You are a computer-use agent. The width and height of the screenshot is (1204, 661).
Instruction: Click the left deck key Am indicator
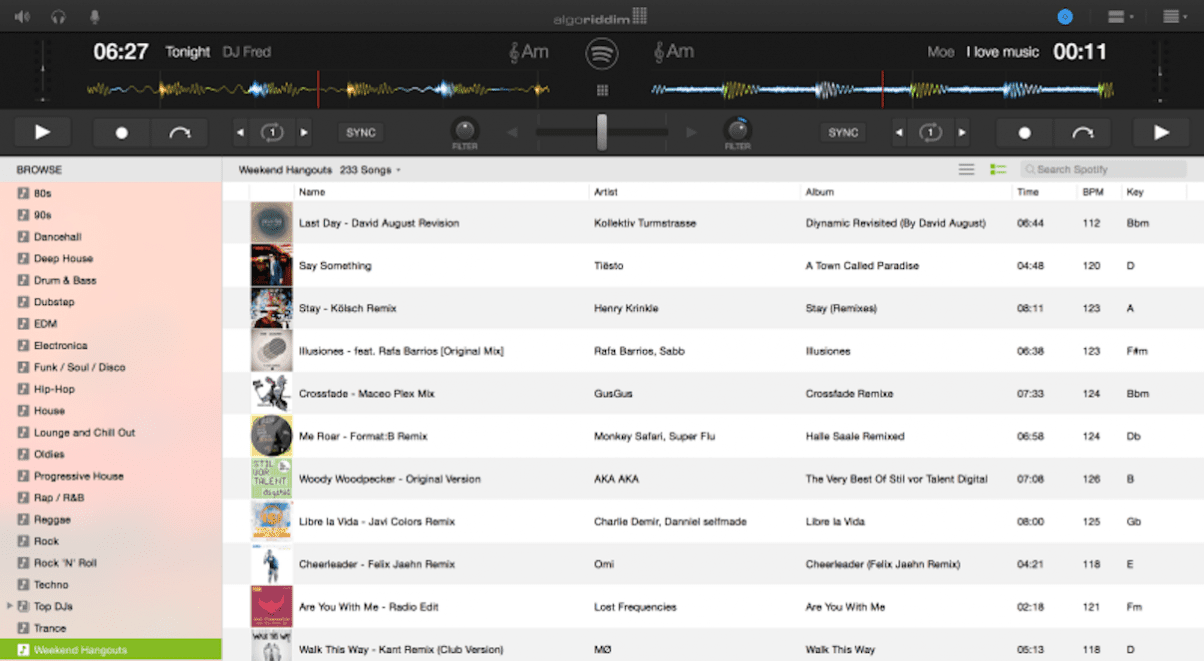pyautogui.click(x=529, y=51)
